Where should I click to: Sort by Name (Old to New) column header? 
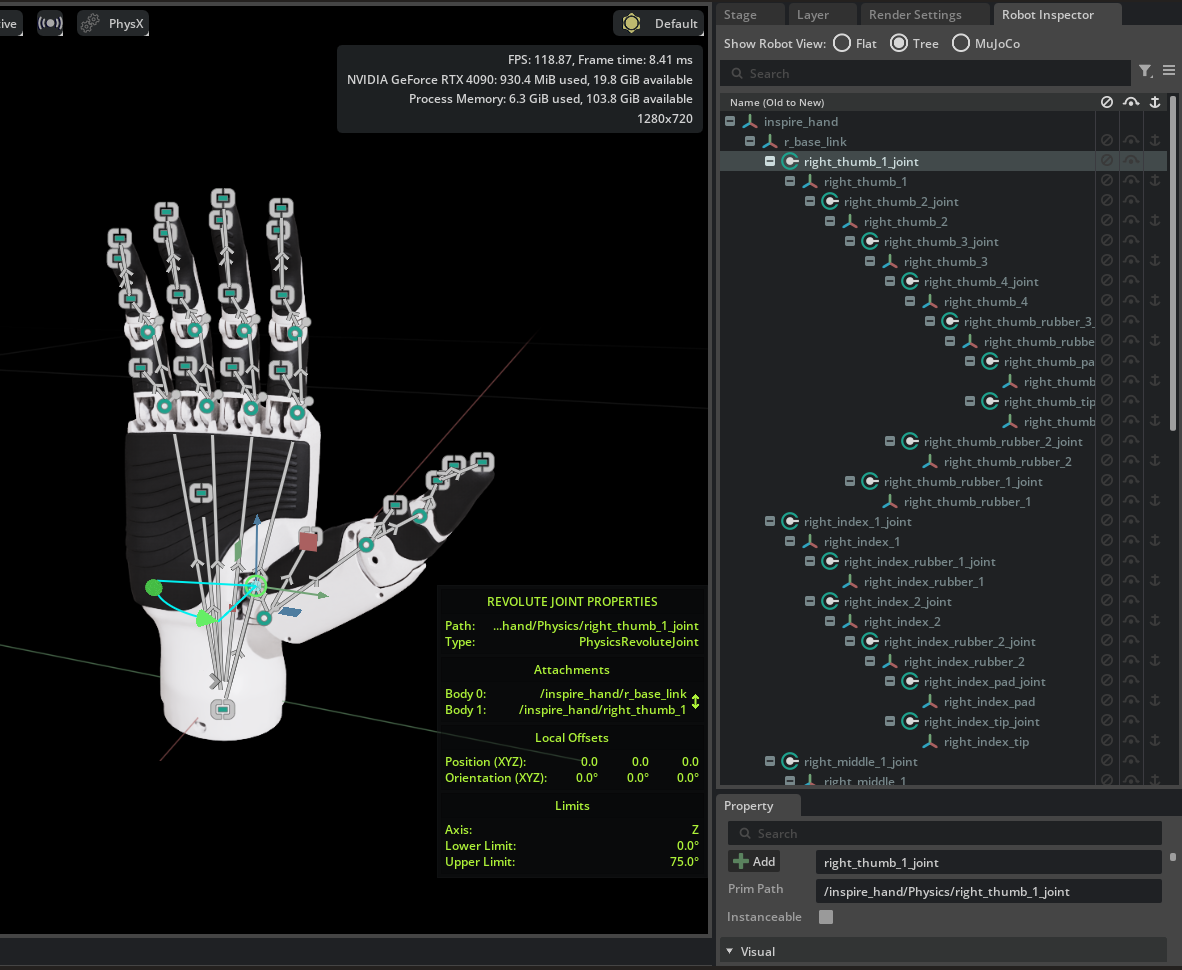(x=776, y=103)
